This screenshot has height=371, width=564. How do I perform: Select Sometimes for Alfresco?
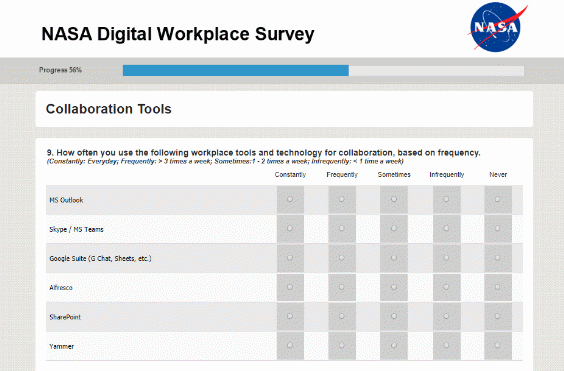(394, 287)
